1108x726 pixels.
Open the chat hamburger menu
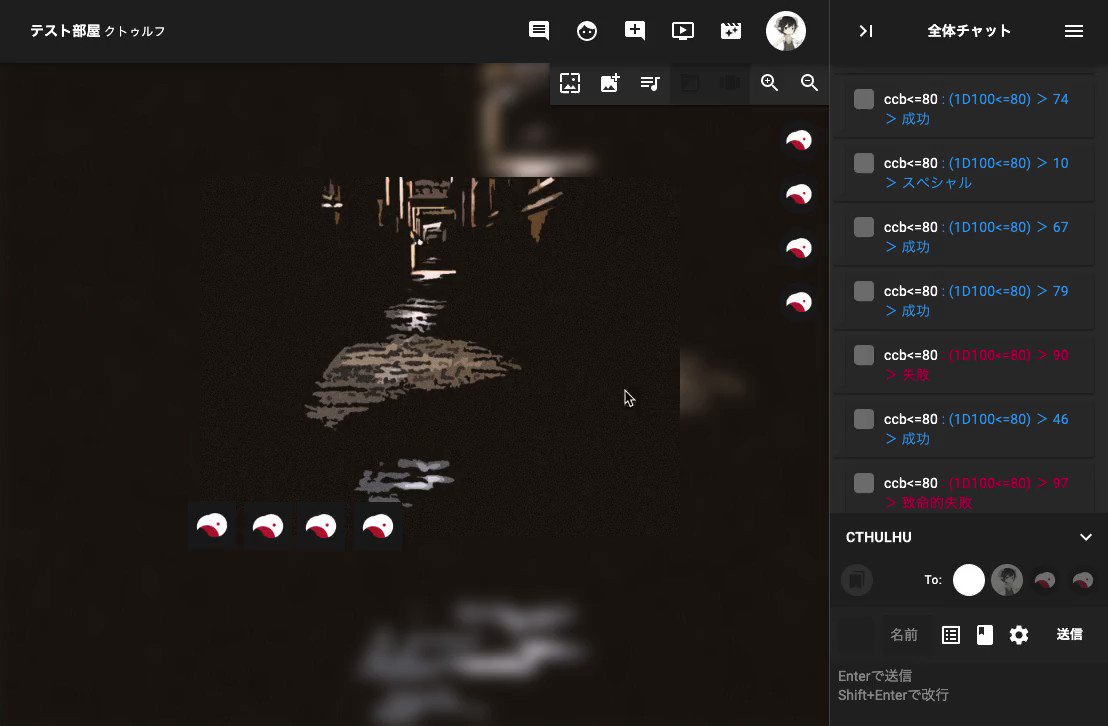click(x=1073, y=31)
